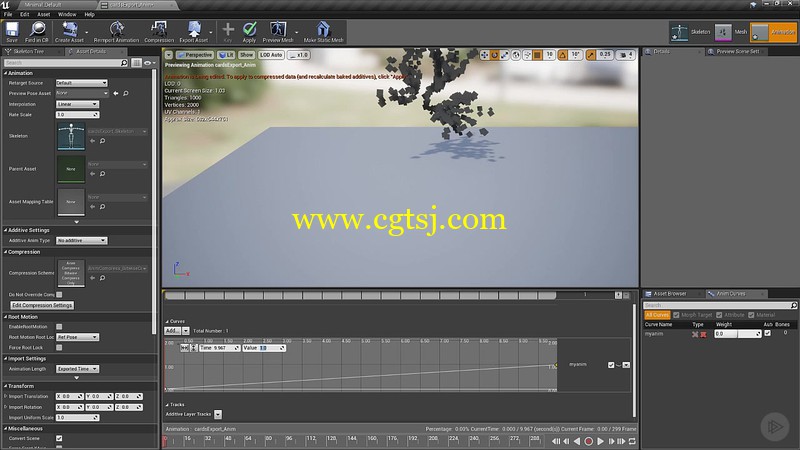Image resolution: width=800 pixels, height=450 pixels.
Task: Switch to Animation editor mode
Action: click(x=772, y=32)
